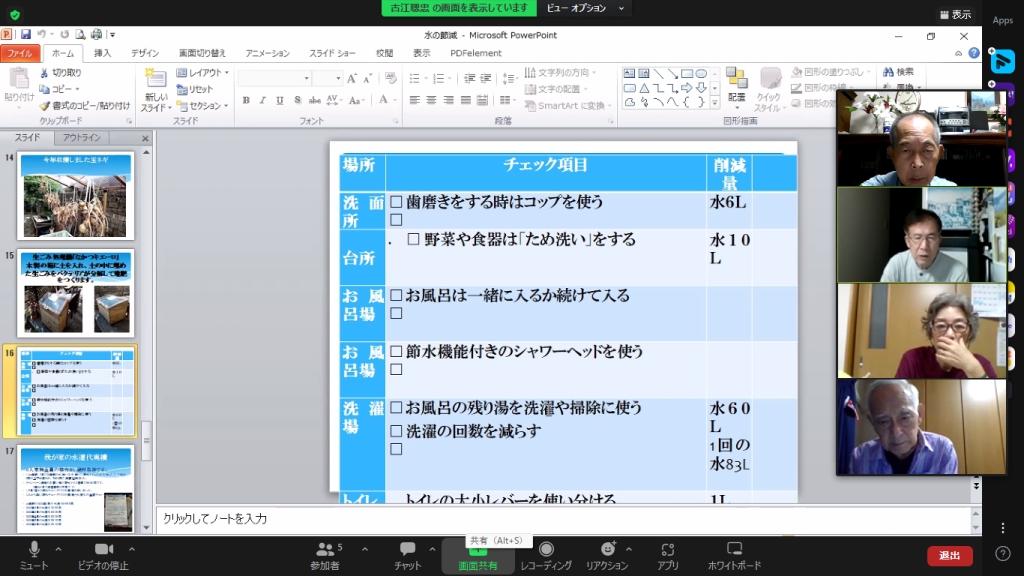The height and width of the screenshot is (576, 1024).
Task: Open the font size combo box
Action: coord(328,78)
